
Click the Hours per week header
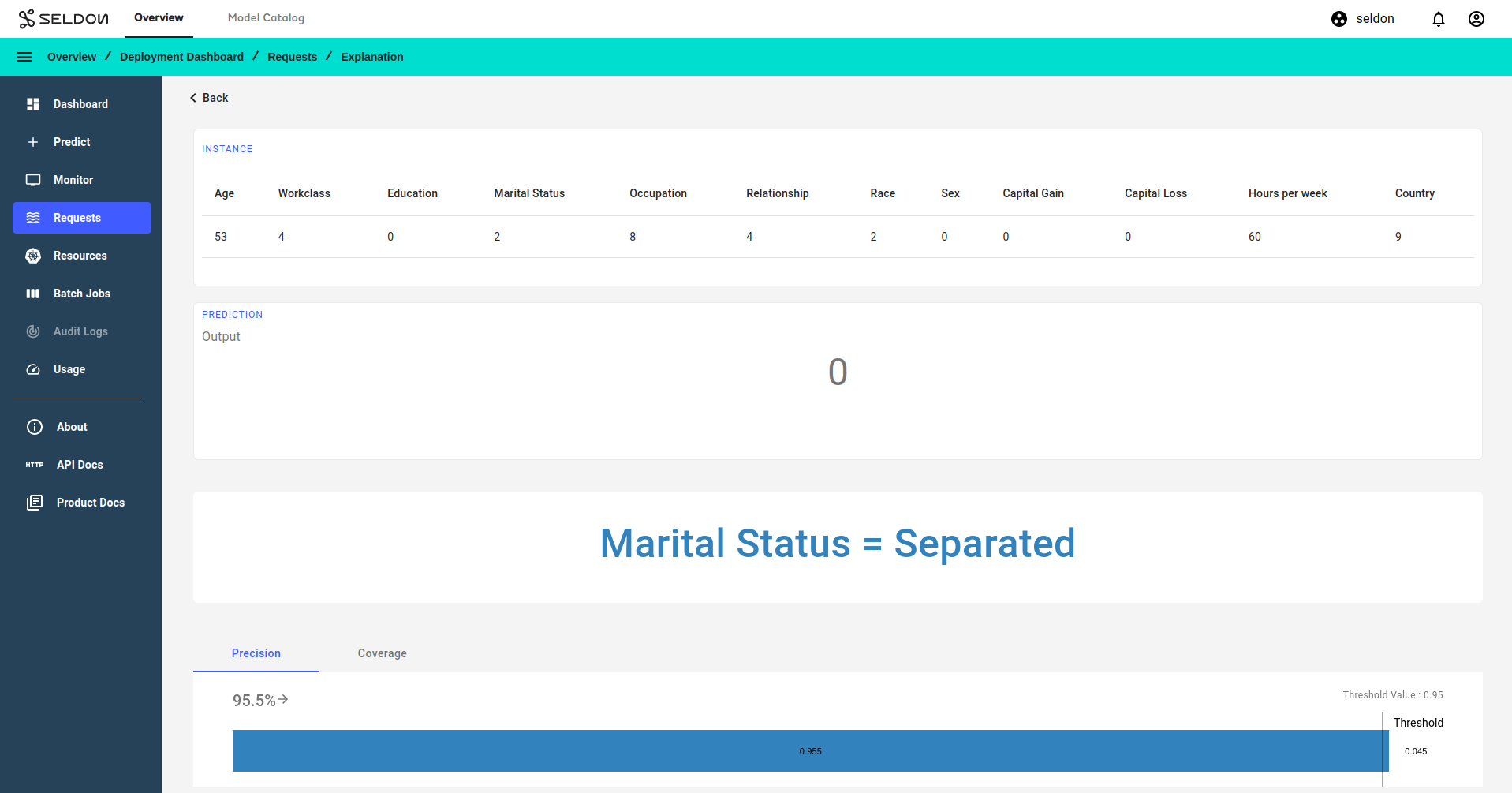(x=1288, y=193)
